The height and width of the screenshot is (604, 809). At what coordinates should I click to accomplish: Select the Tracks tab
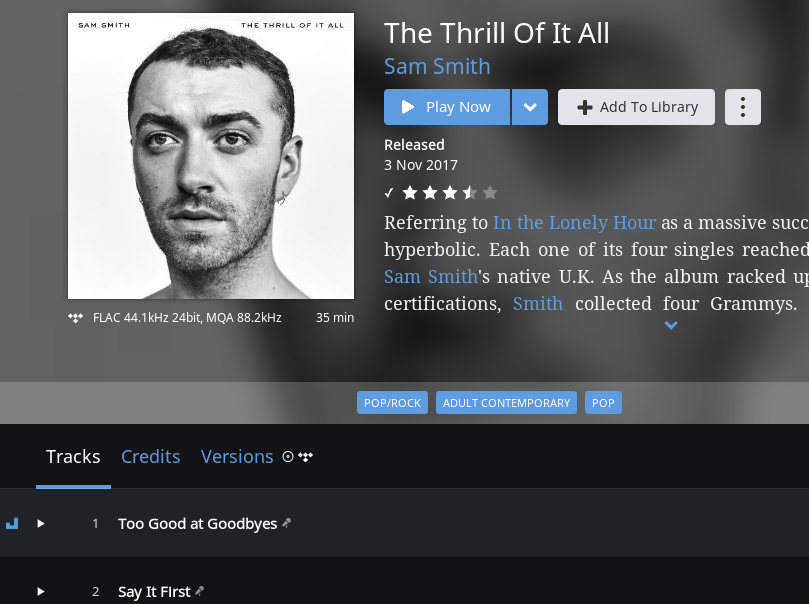(x=73, y=456)
